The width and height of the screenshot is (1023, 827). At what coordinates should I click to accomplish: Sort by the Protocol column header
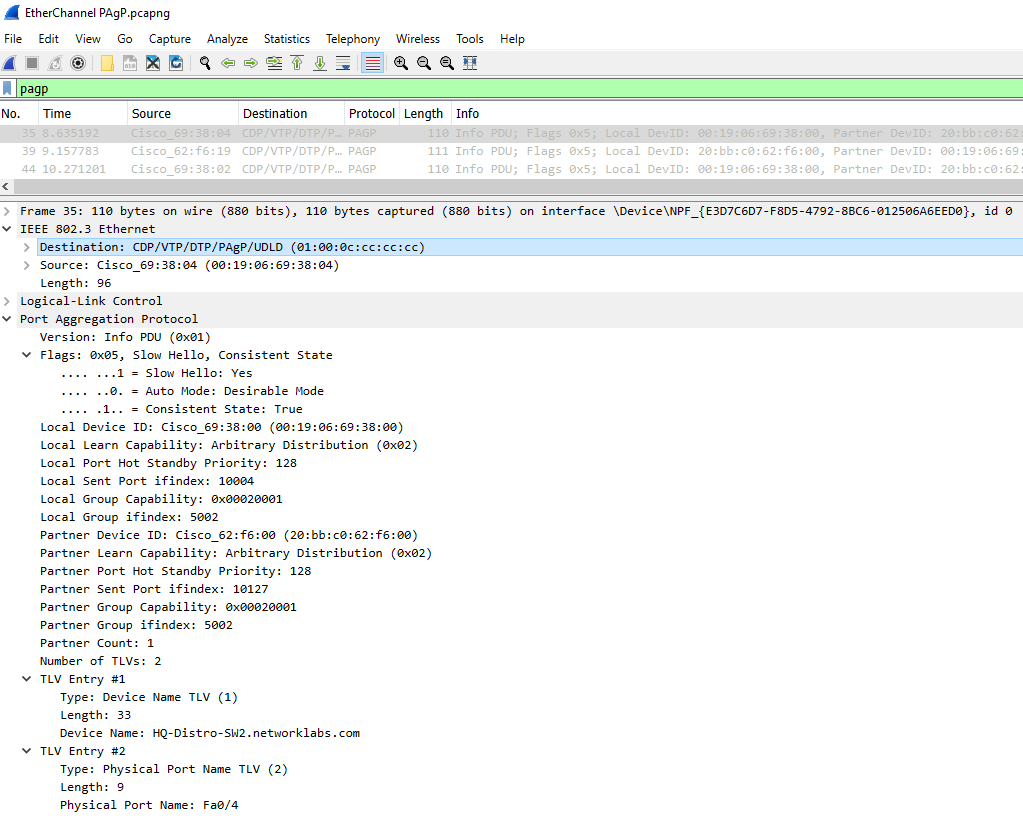(x=372, y=113)
